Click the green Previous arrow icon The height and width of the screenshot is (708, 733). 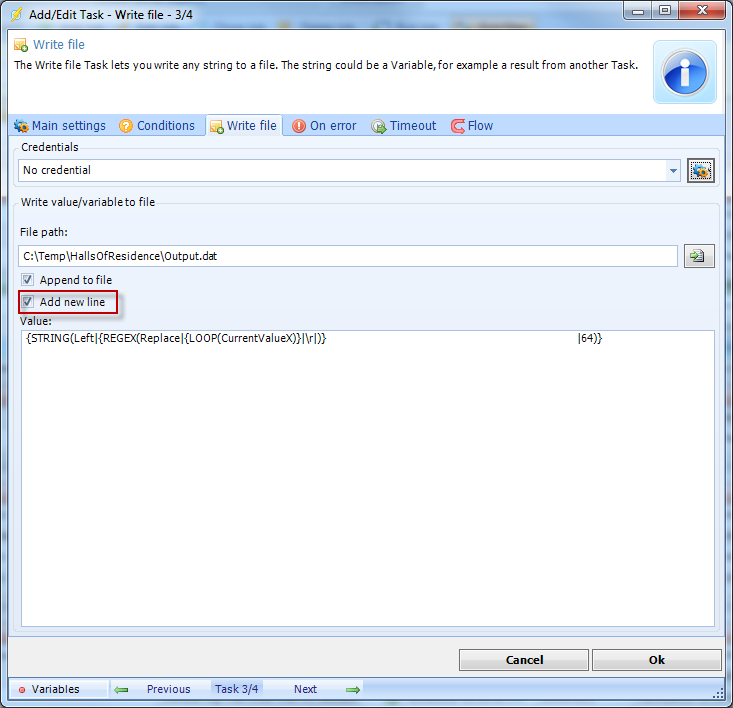click(x=121, y=689)
